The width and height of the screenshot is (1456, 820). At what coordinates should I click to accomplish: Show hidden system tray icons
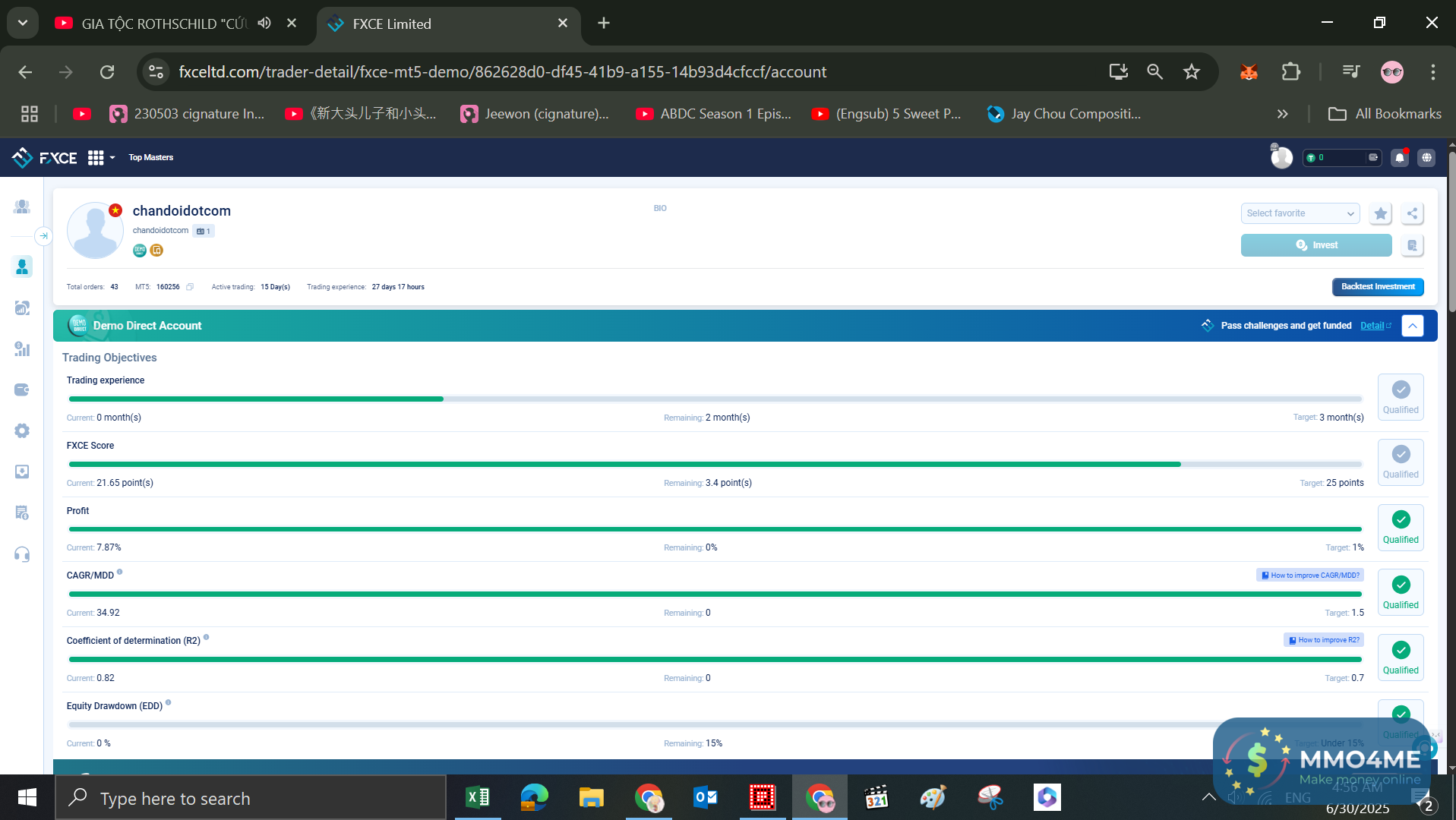[x=1208, y=797]
